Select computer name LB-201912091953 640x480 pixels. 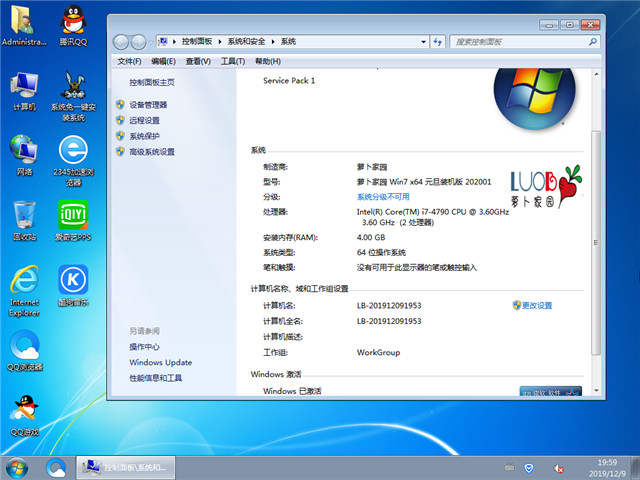pyautogui.click(x=389, y=306)
